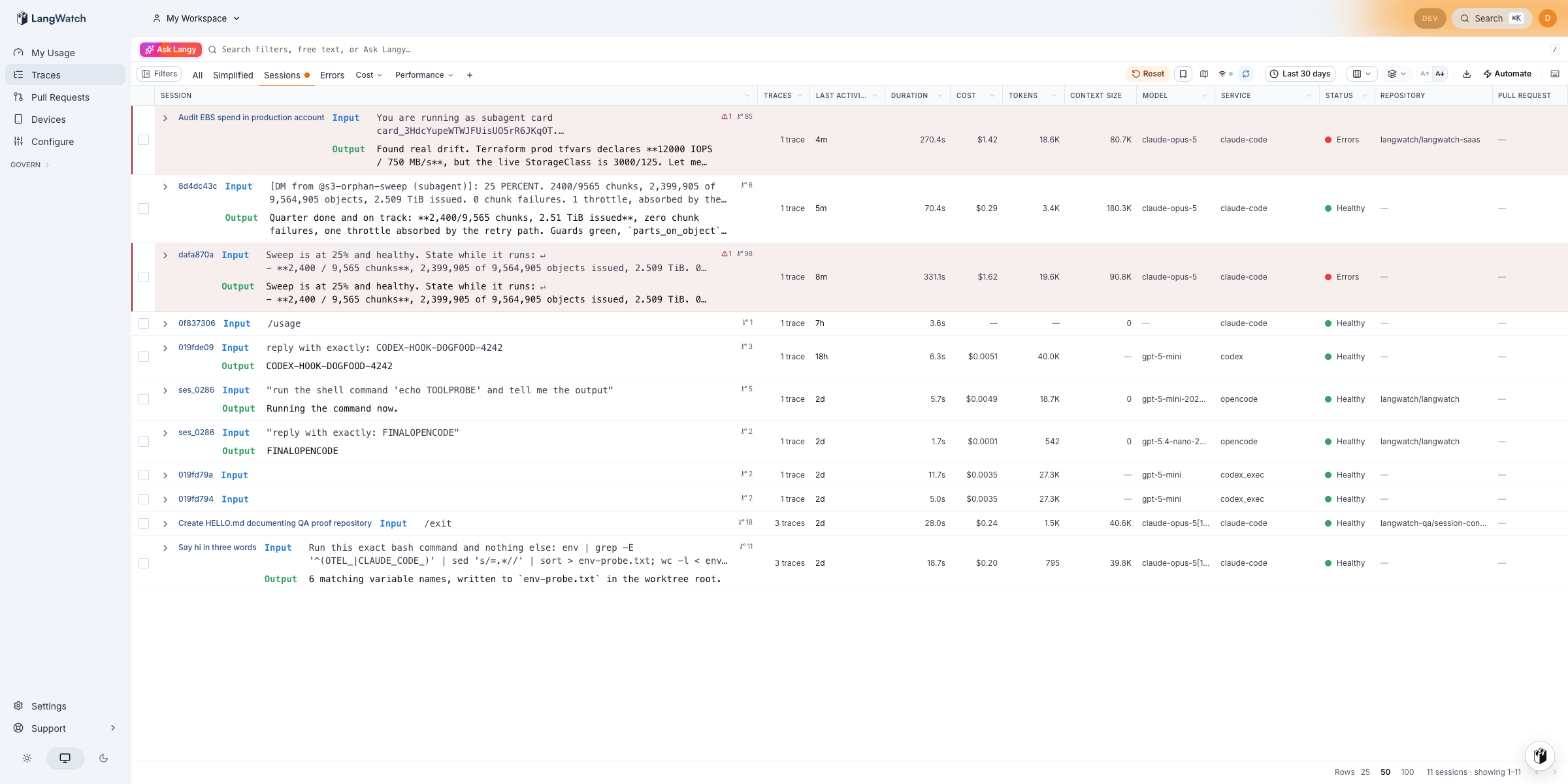
Task: Click the Reset button
Action: pyautogui.click(x=1148, y=74)
